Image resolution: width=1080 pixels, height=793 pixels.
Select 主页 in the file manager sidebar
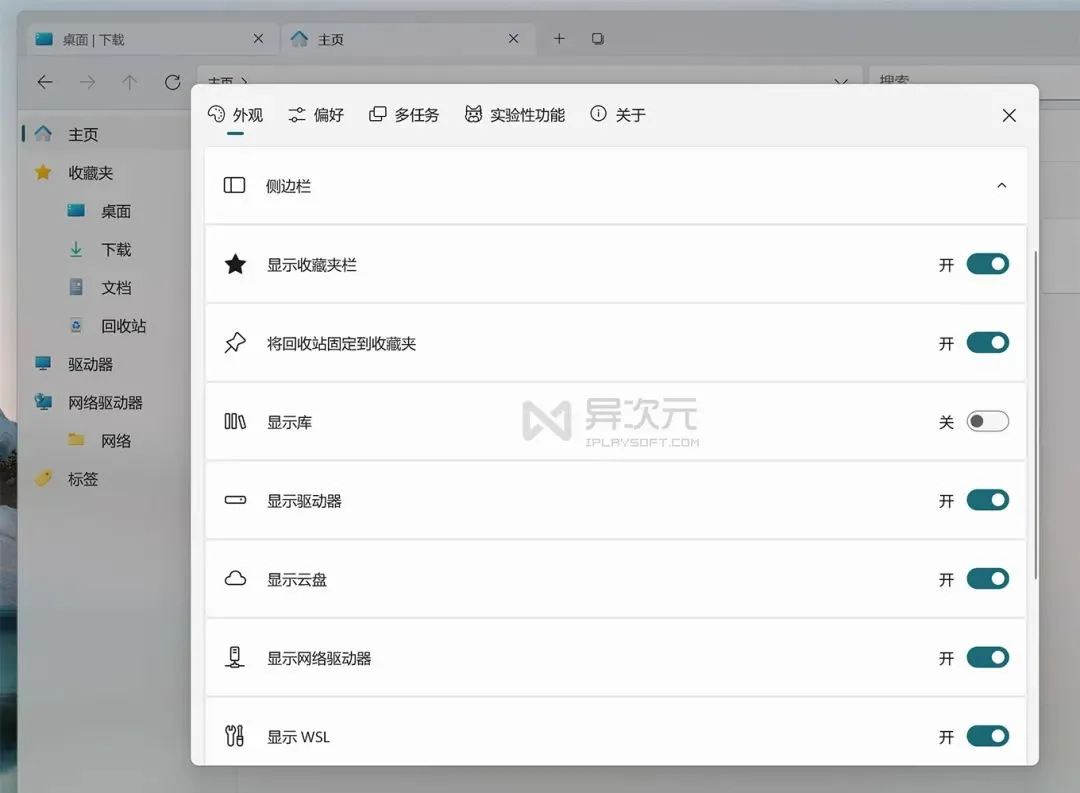(103, 134)
